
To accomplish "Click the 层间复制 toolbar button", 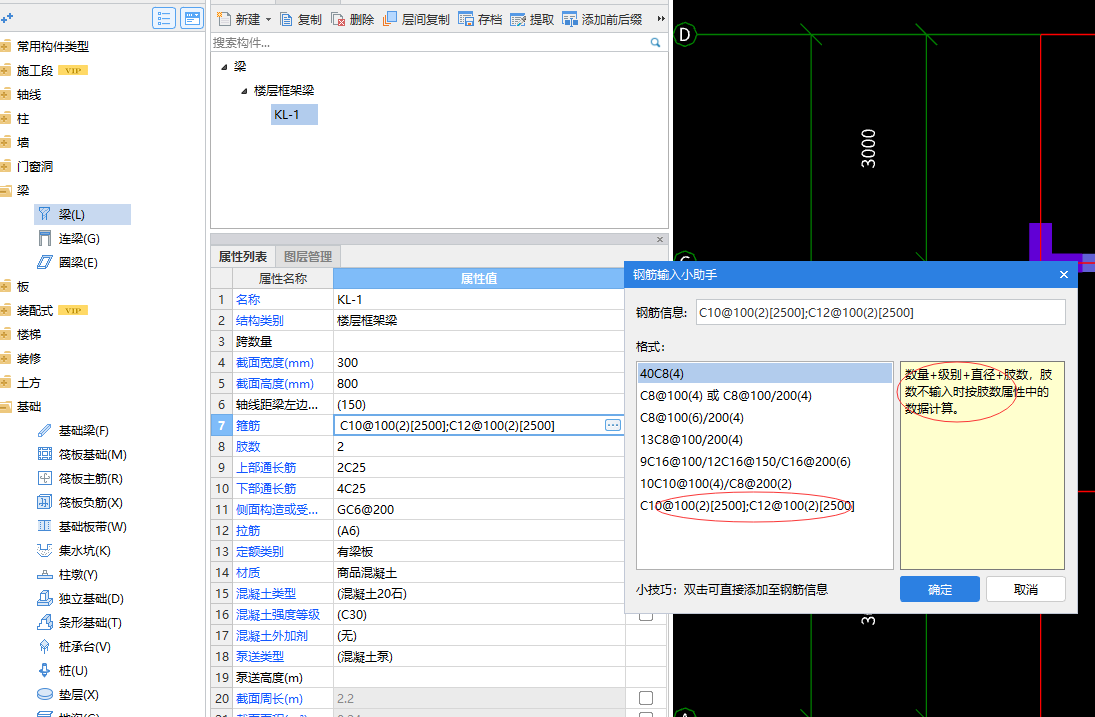I will [416, 19].
